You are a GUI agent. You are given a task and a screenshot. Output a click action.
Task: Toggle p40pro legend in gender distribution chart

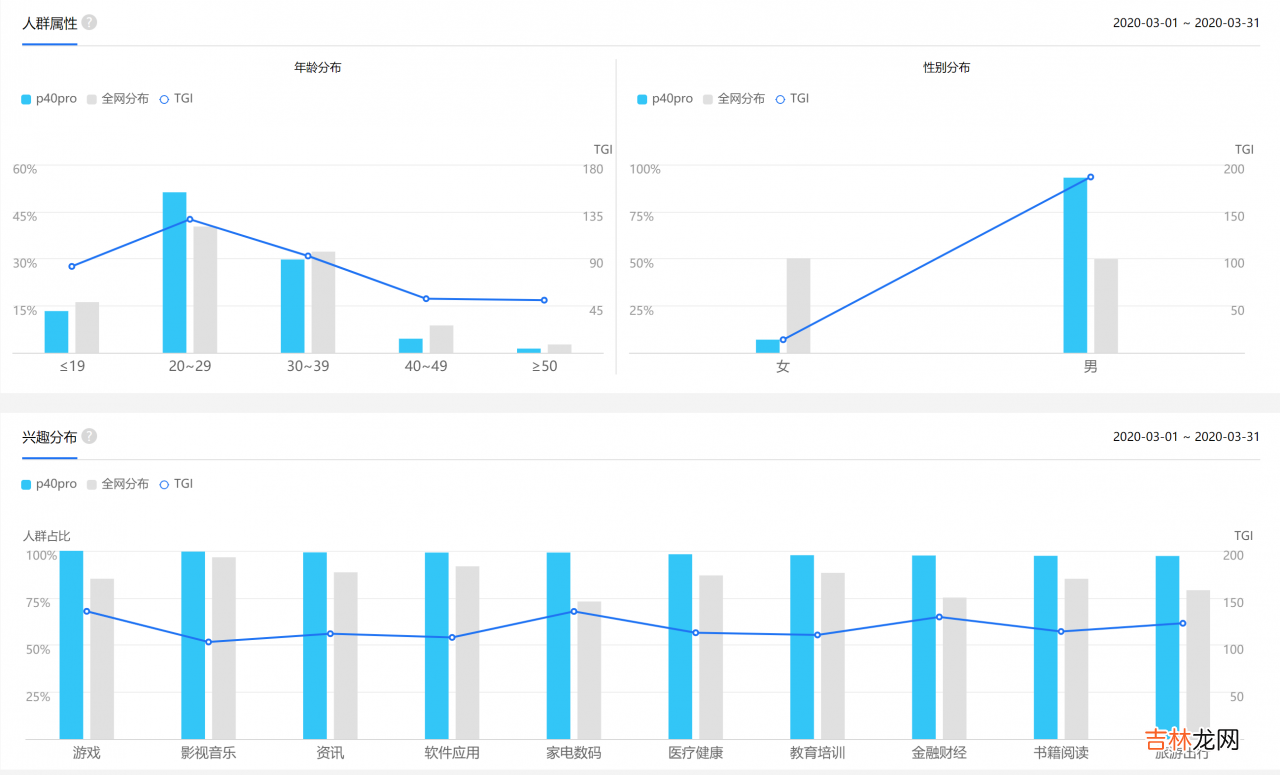coord(665,99)
